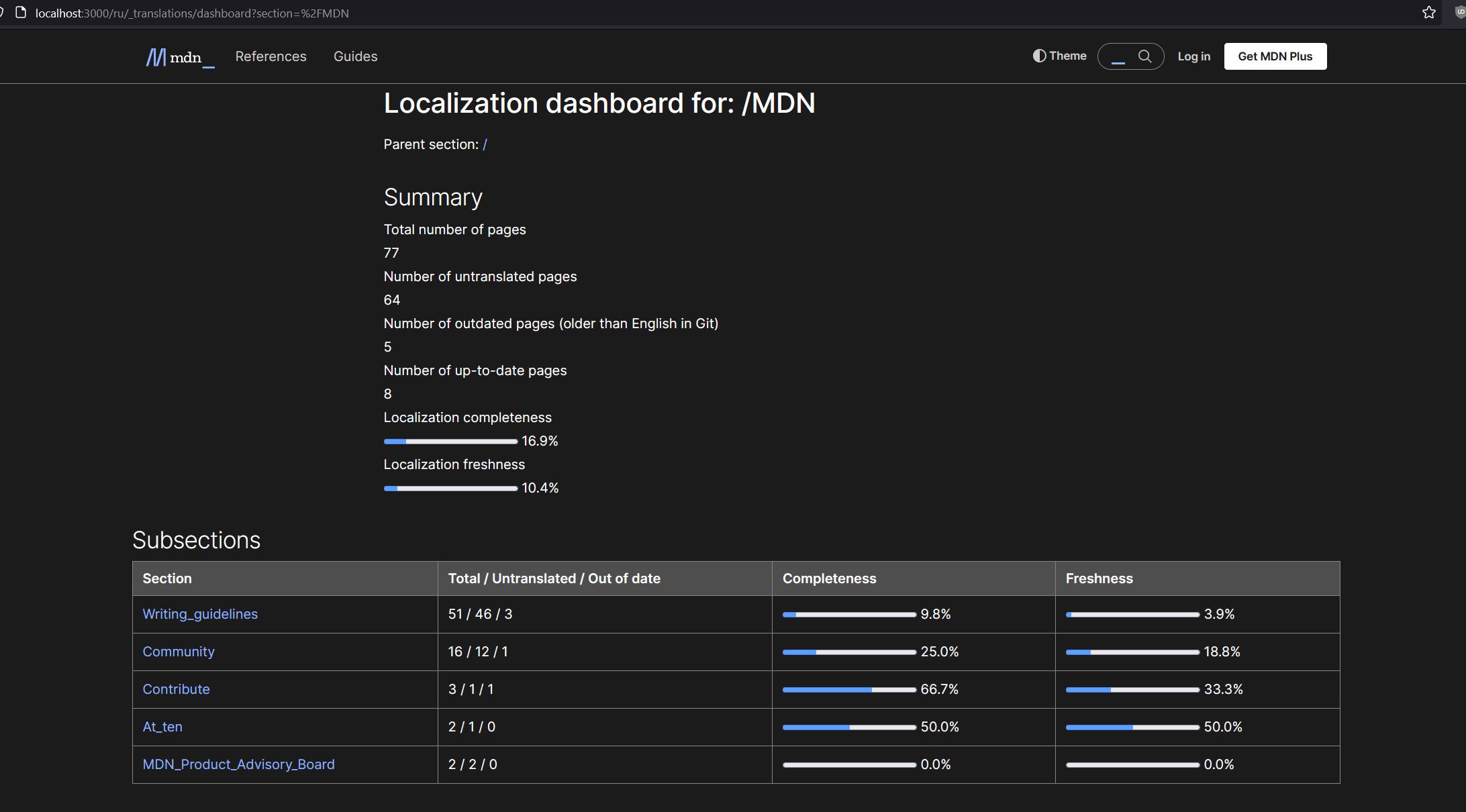Viewport: 1466px width, 812px height.
Task: Open the Community section
Action: tap(179, 652)
